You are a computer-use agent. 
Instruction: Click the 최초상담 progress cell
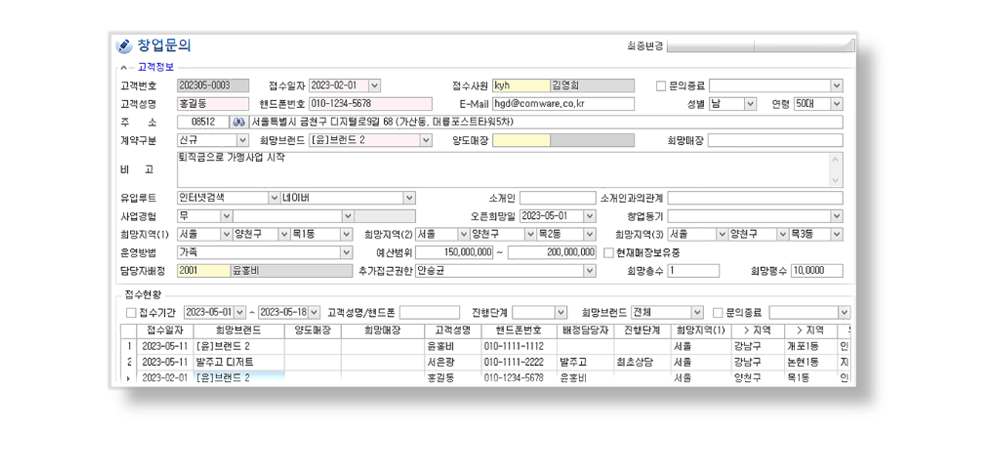point(642,362)
